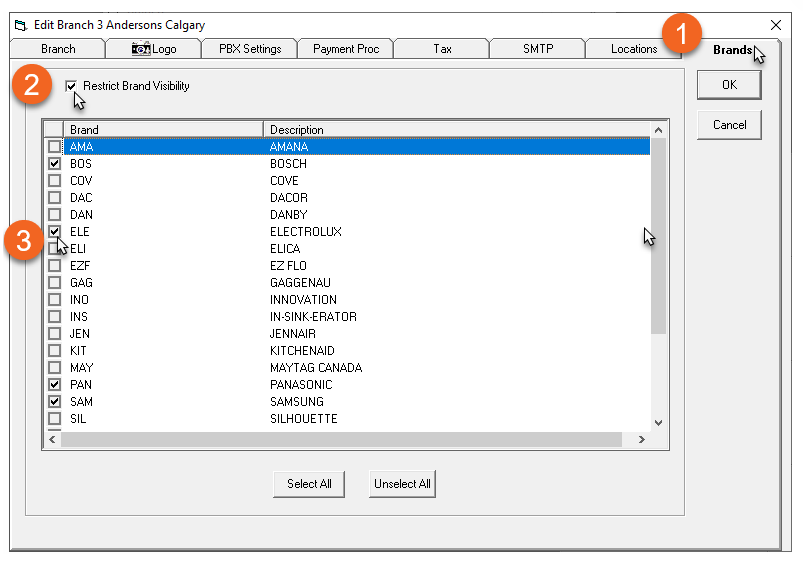Click the brand list scroll down arrow
Screen dimensions: 803x563
pos(658,423)
